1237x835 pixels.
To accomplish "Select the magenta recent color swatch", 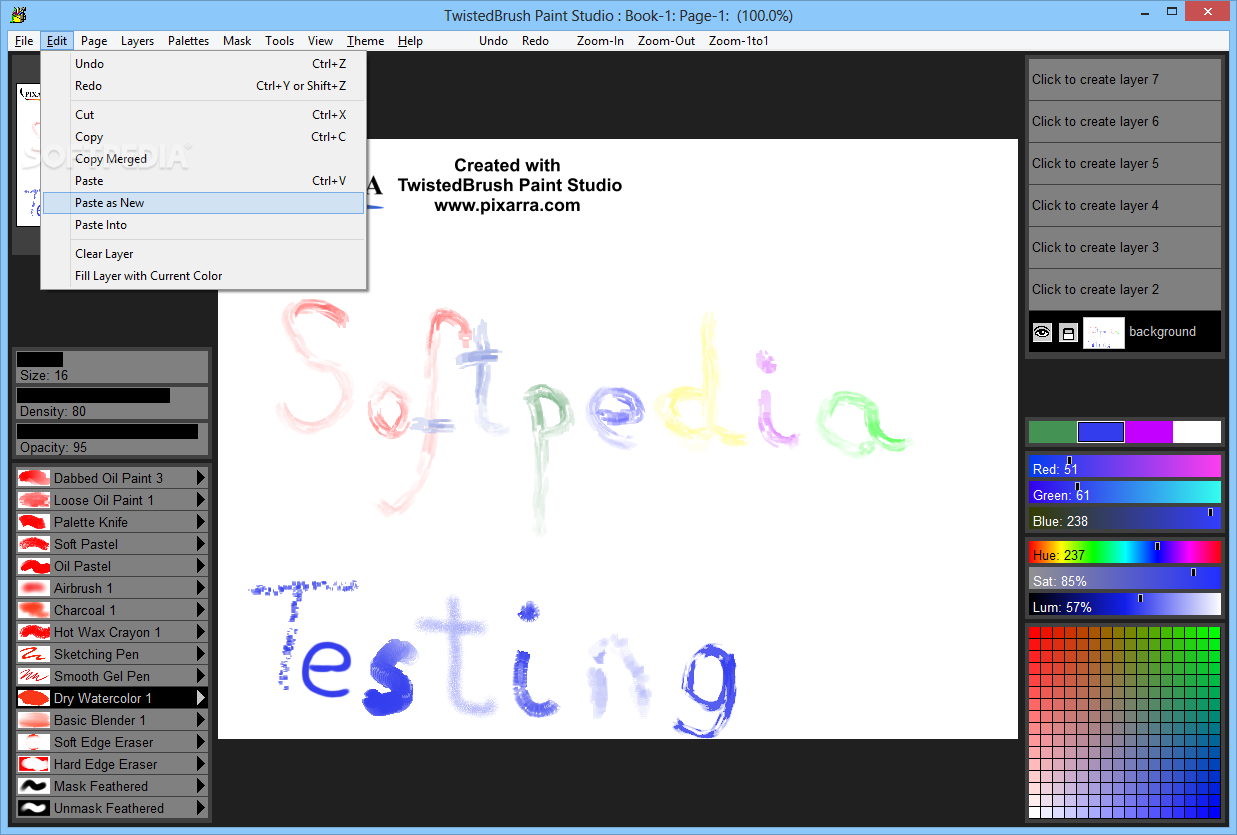I will tap(1149, 432).
